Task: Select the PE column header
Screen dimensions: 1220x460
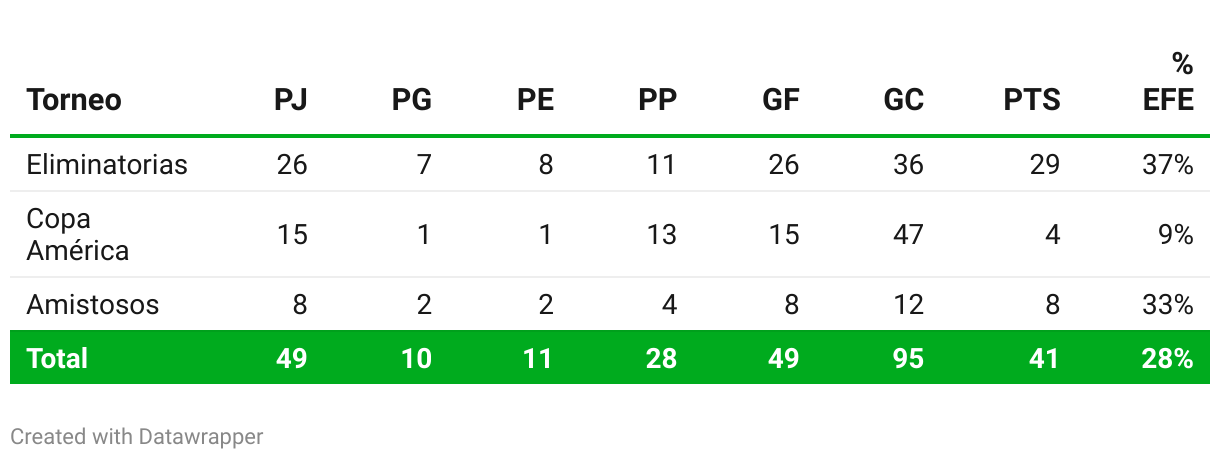Action: (536, 100)
